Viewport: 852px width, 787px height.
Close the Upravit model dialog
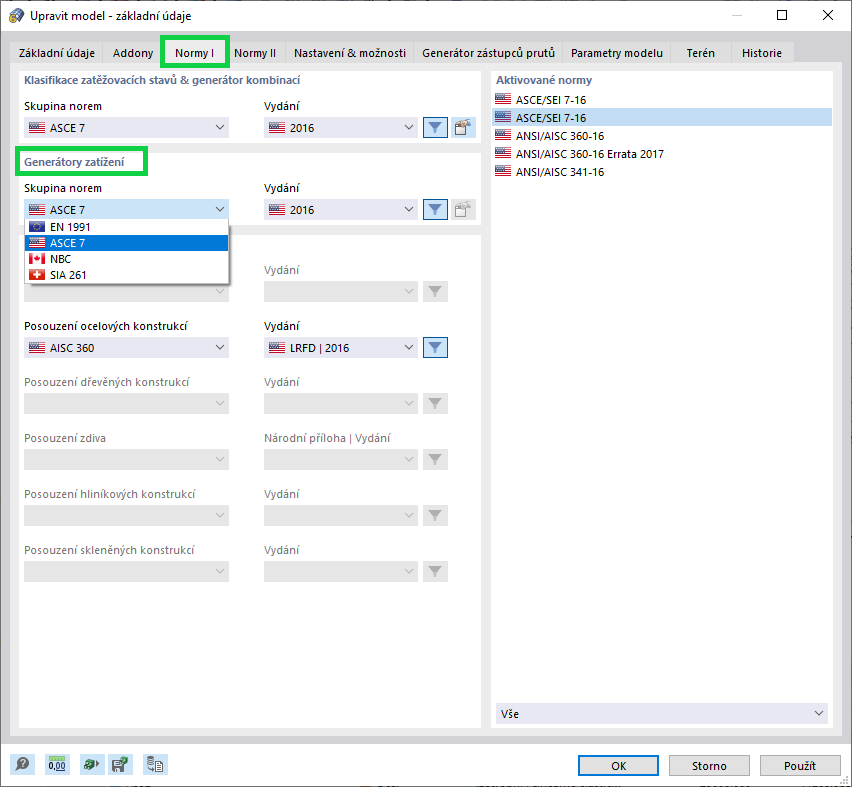coord(828,15)
